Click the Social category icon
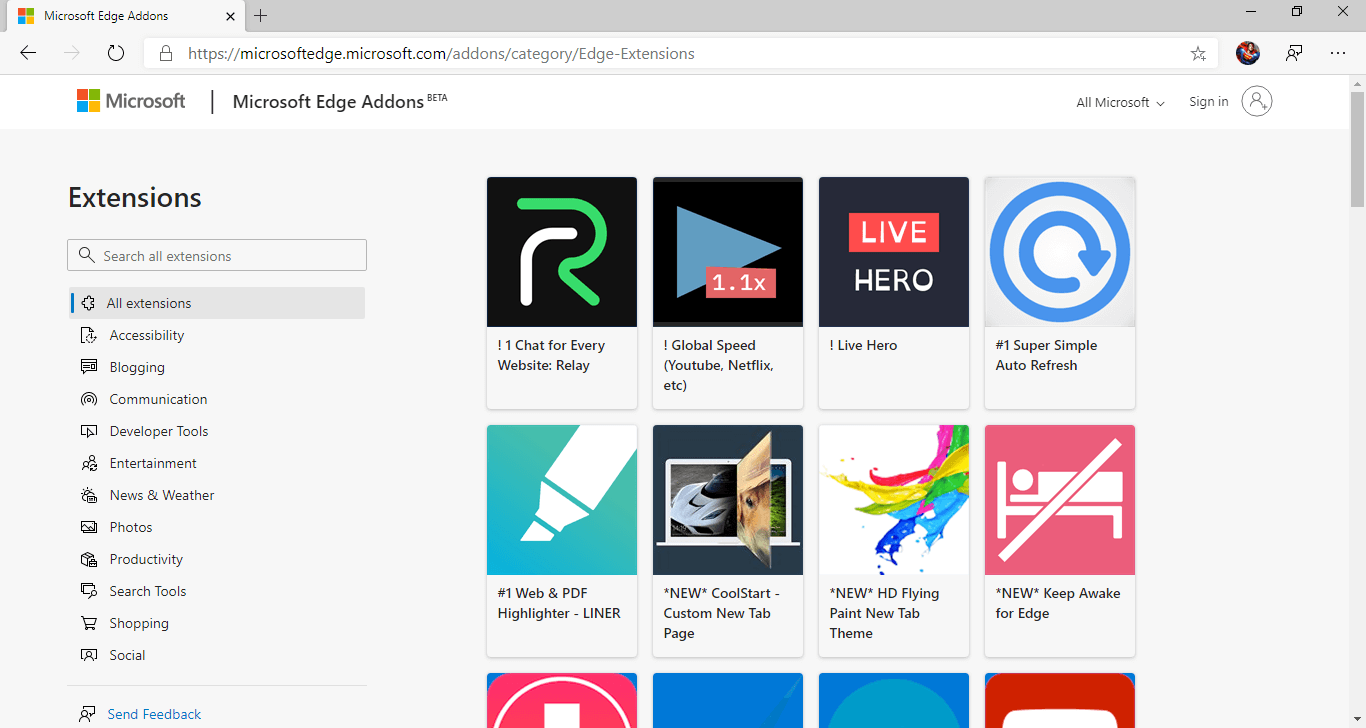This screenshot has width=1366, height=728. [x=89, y=655]
